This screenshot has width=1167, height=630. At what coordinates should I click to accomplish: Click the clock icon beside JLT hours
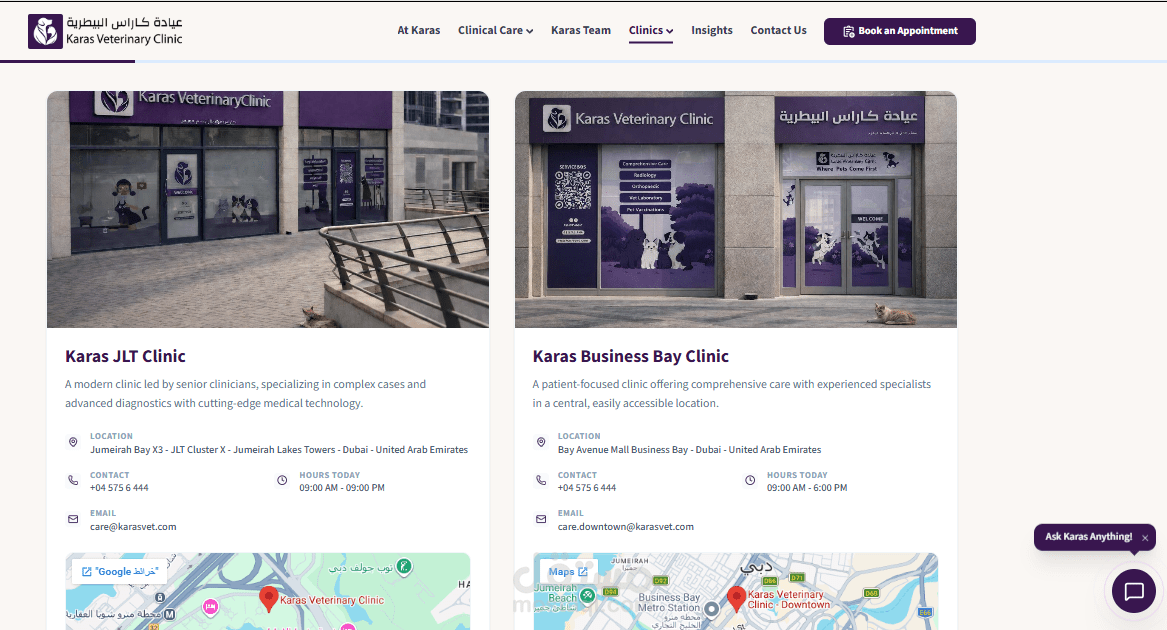click(x=282, y=480)
